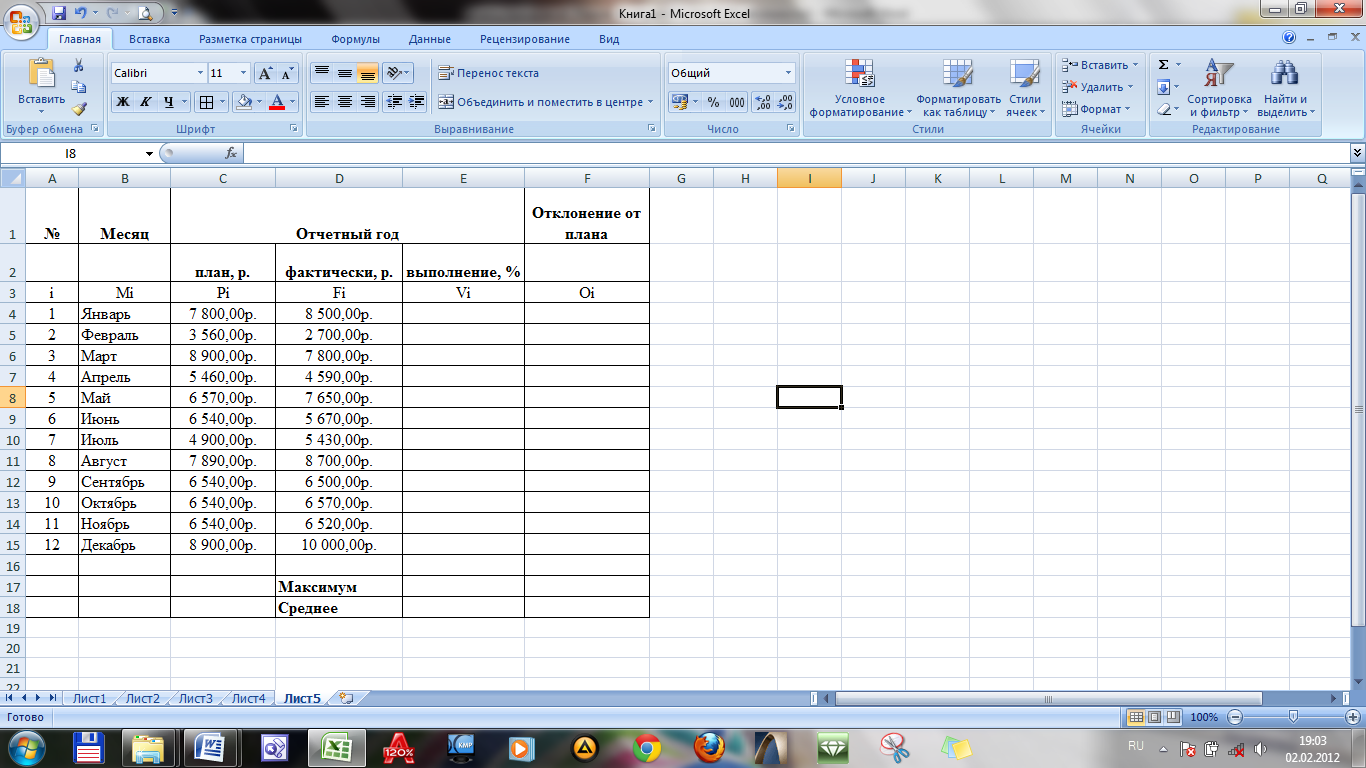The width and height of the screenshot is (1366, 768).
Task: Toggle middle vertical alignment
Action: (x=344, y=73)
